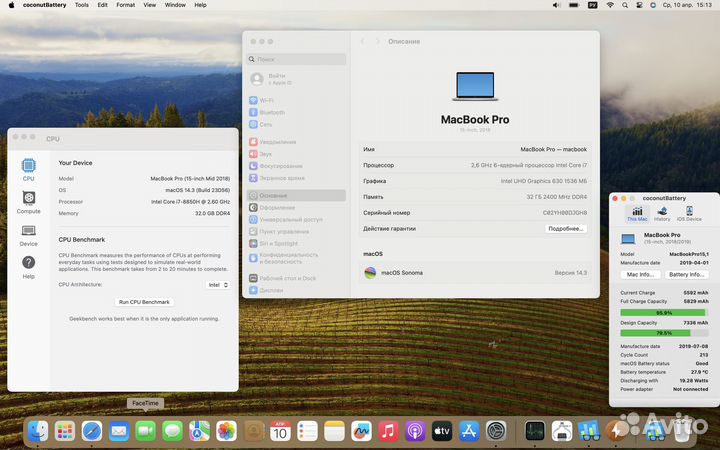The width and height of the screenshot is (720, 450).
Task: Open the Apple menu
Action: click(11, 5)
